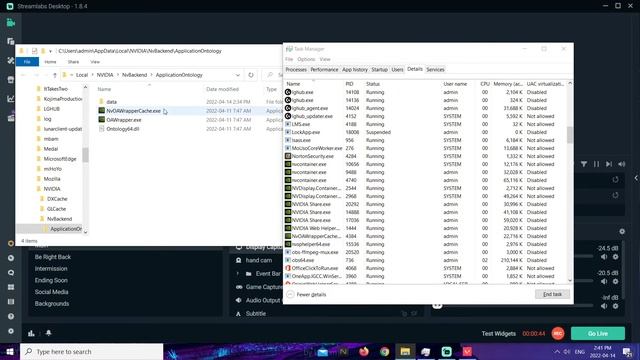Select Ontology64.dll file in Explorer

tap(122, 129)
